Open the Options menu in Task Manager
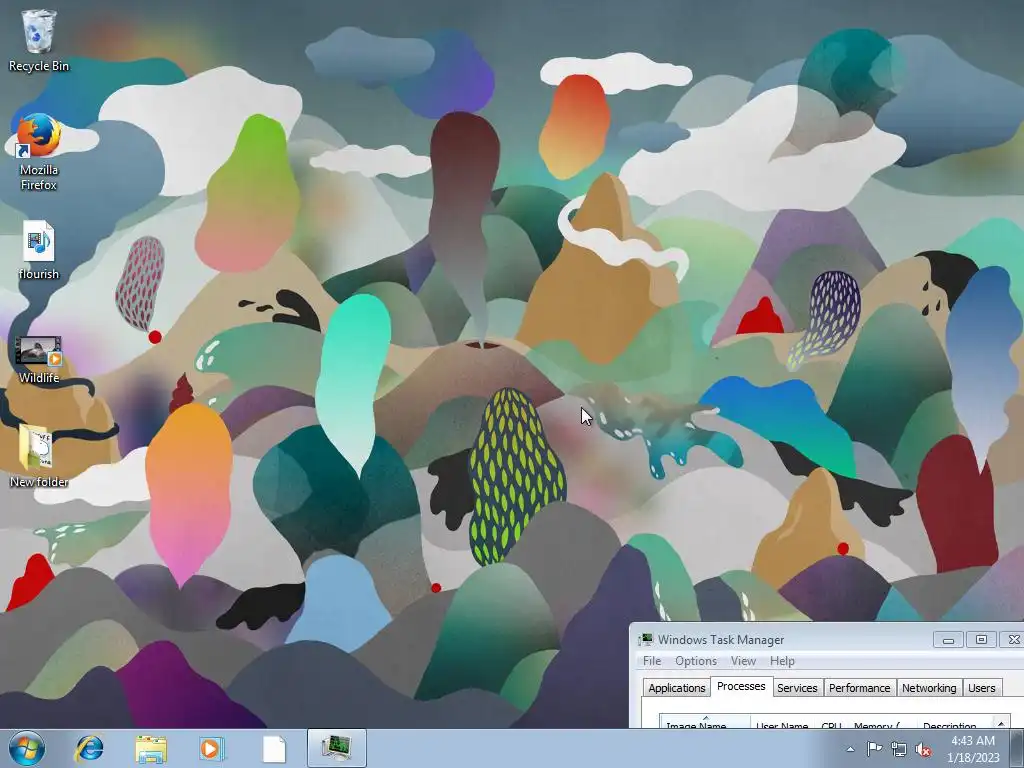Viewport: 1024px width, 768px height. click(x=696, y=661)
